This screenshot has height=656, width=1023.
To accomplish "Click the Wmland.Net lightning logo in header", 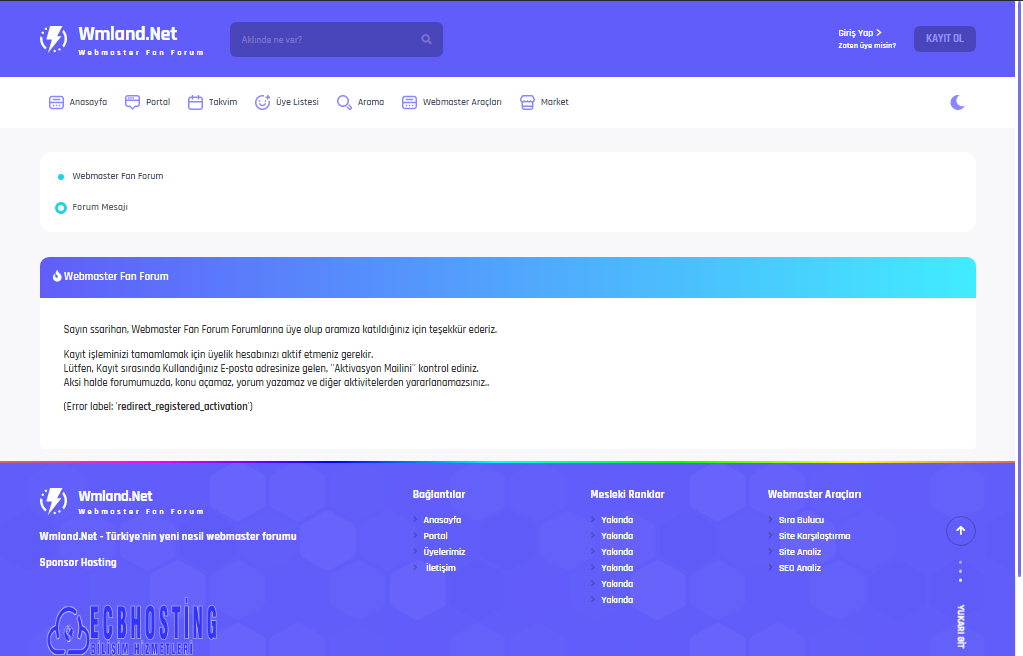I will (x=53, y=39).
